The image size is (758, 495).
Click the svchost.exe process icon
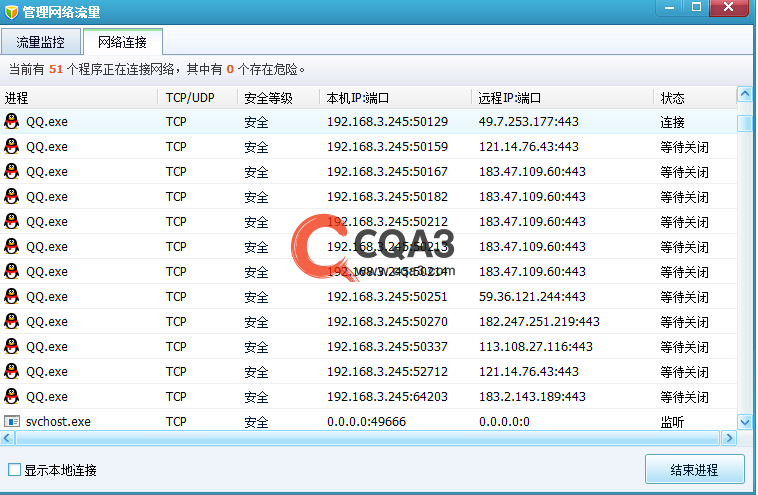coord(12,422)
